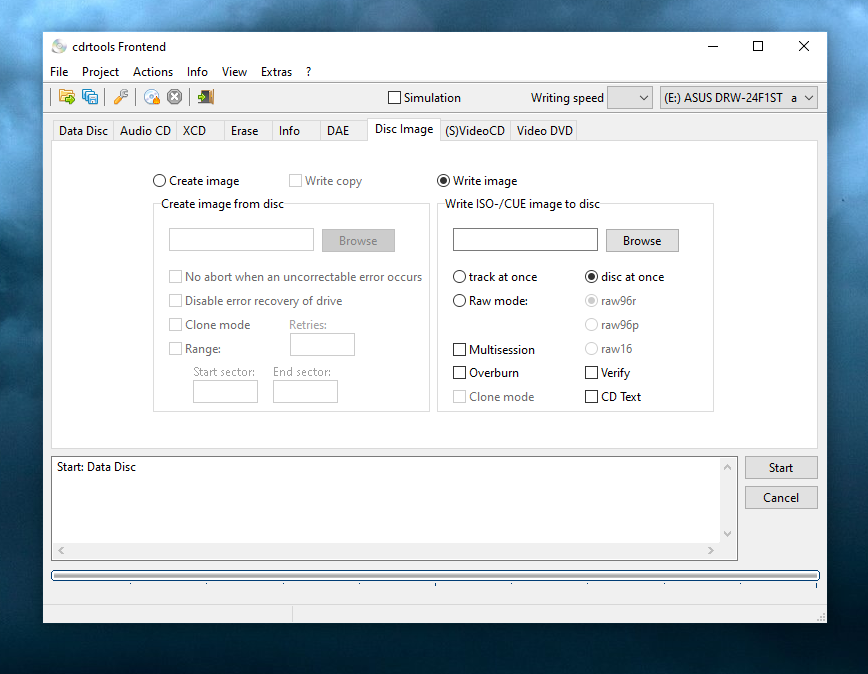Tick the Multisession checkbox
The image size is (868, 674).
click(459, 350)
